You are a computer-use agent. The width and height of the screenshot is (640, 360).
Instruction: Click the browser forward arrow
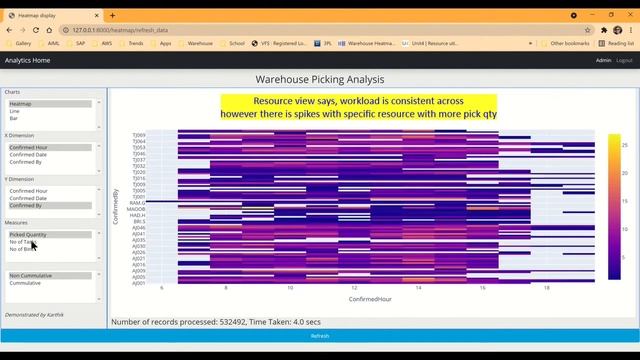23,30
